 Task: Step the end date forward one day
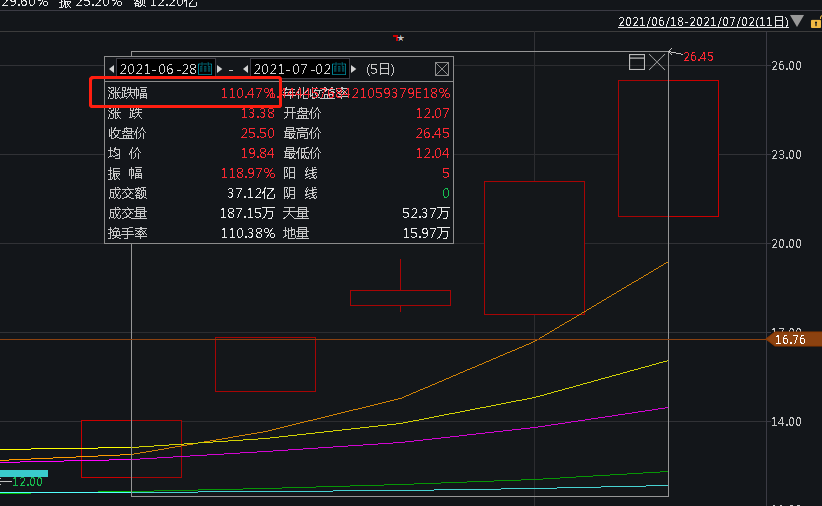coord(353,69)
